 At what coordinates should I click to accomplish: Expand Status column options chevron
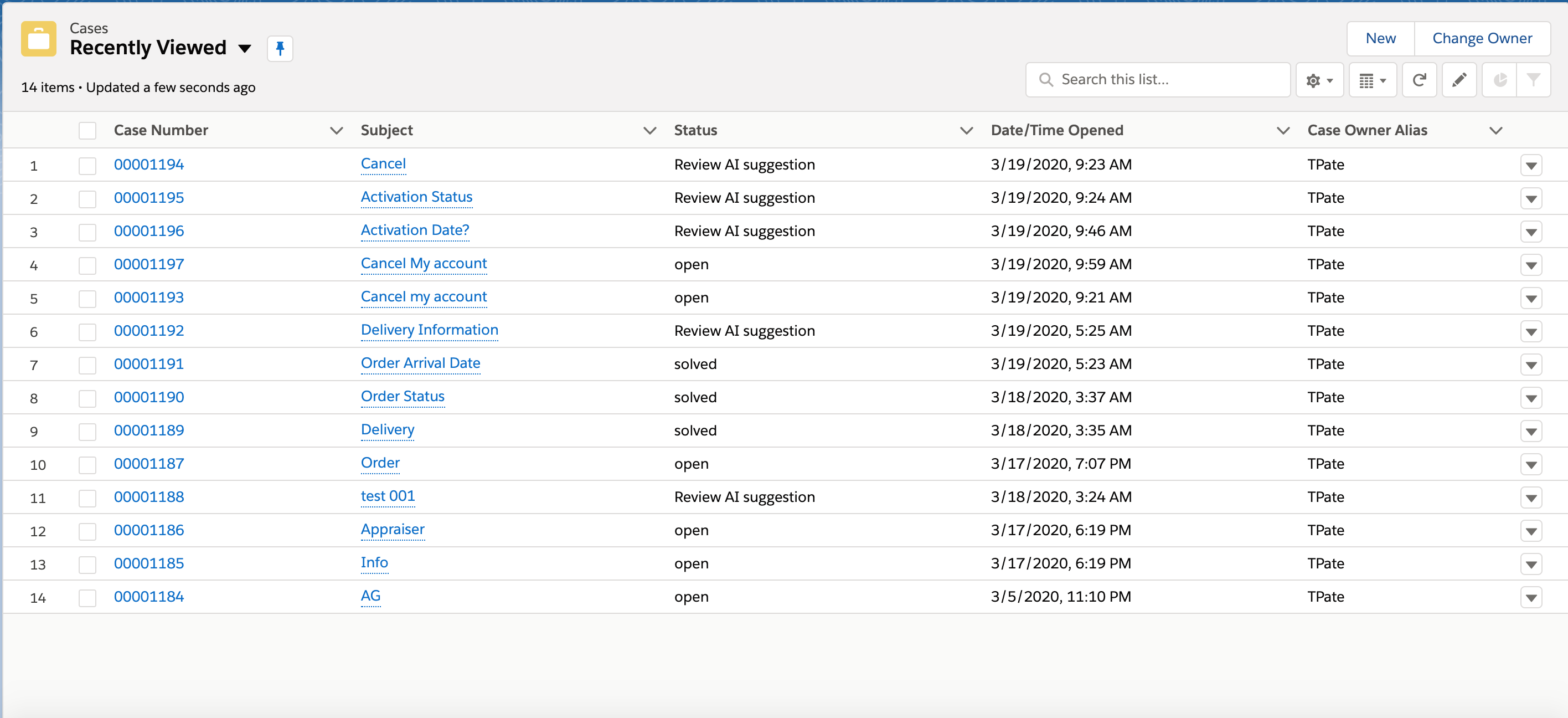(x=966, y=130)
